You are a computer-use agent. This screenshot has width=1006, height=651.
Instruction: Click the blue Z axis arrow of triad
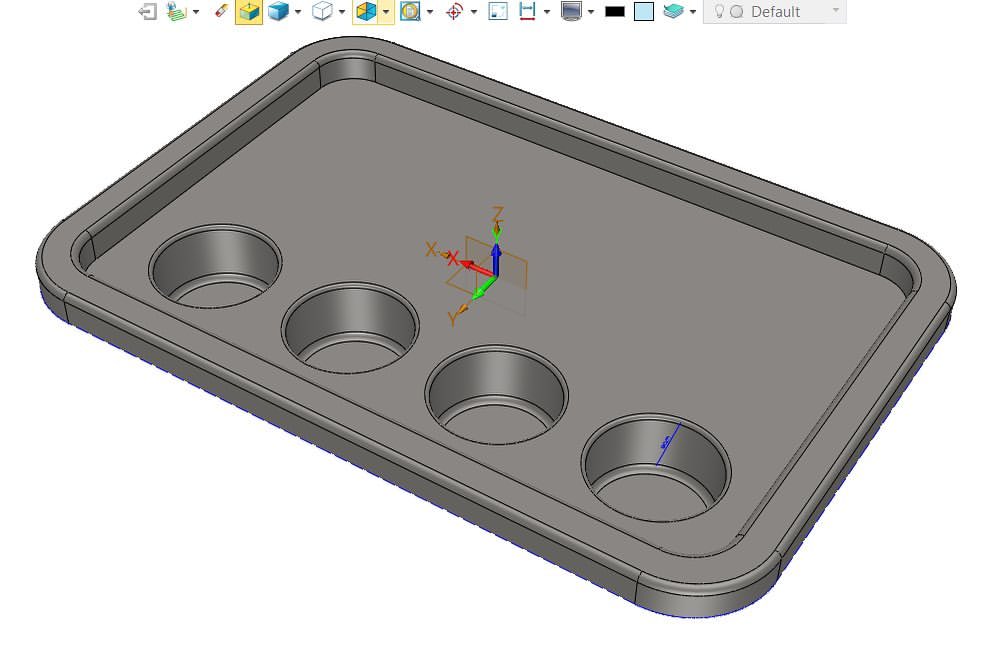496,259
